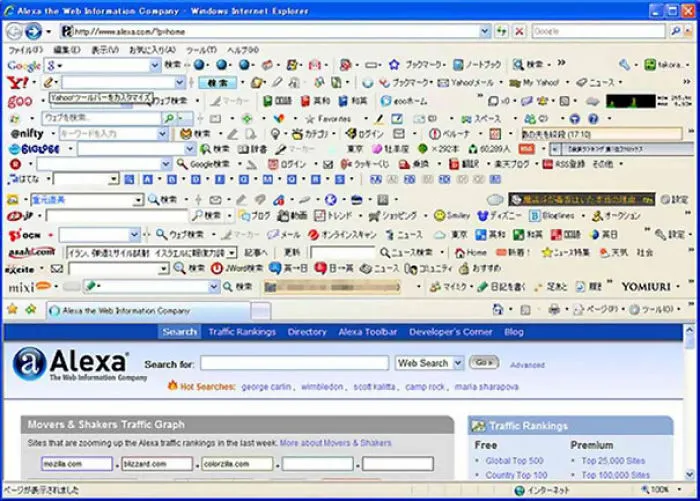
Task: Click the Go button next to Web Search
Action: (x=484, y=363)
